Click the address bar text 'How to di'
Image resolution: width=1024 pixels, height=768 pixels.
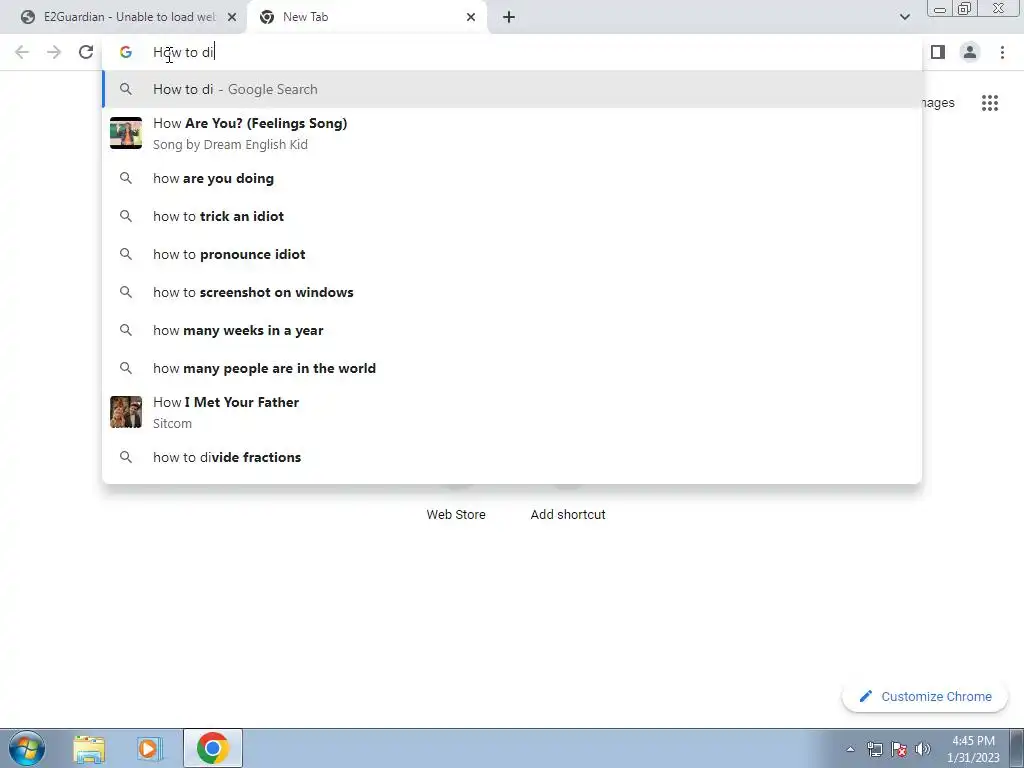[184, 52]
